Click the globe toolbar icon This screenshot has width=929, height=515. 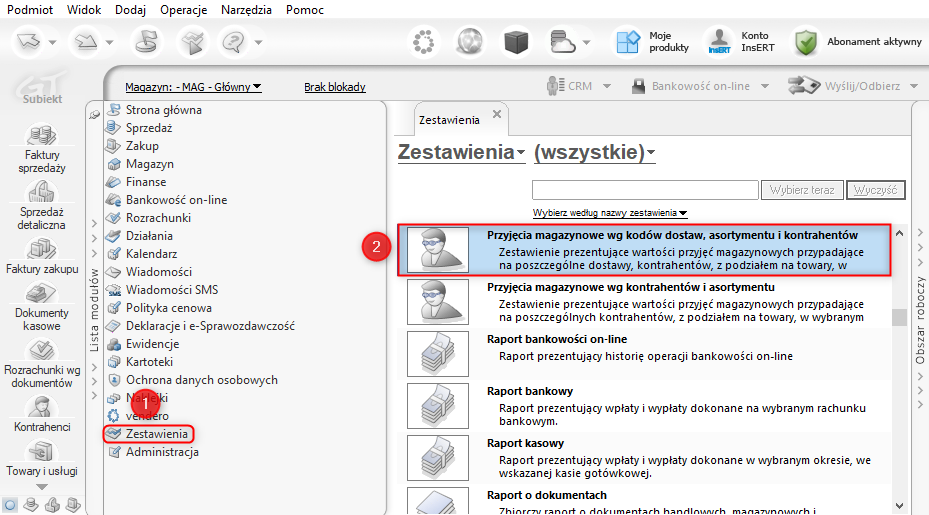[x=470, y=42]
